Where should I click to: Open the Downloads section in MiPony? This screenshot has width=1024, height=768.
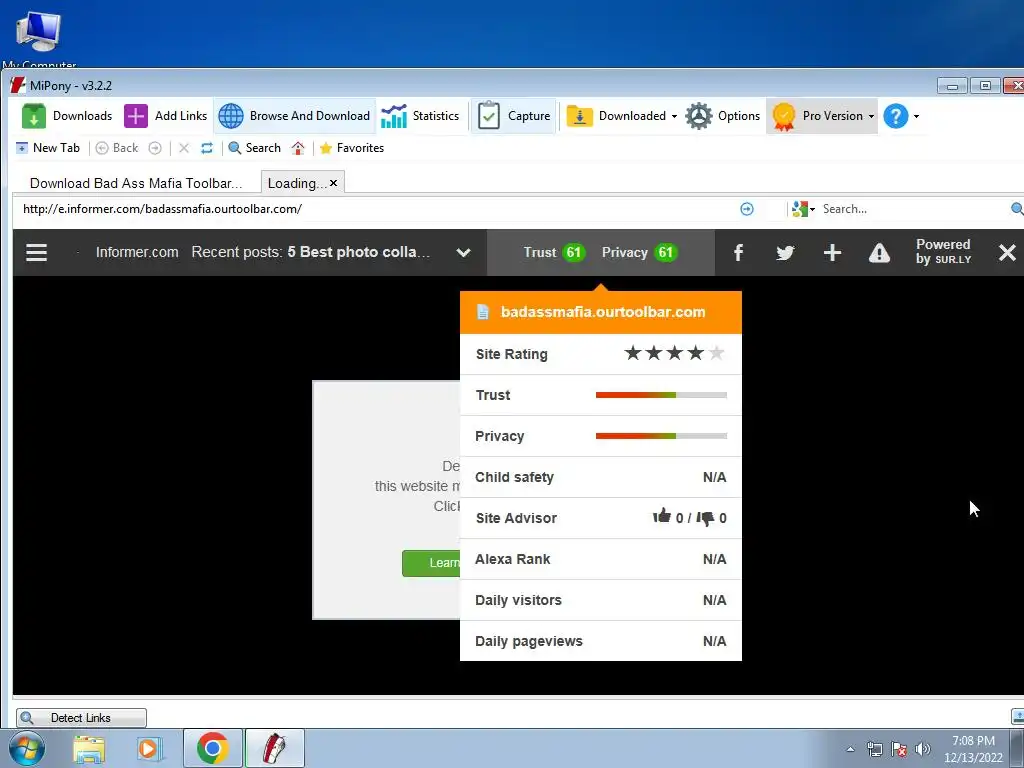(67, 116)
